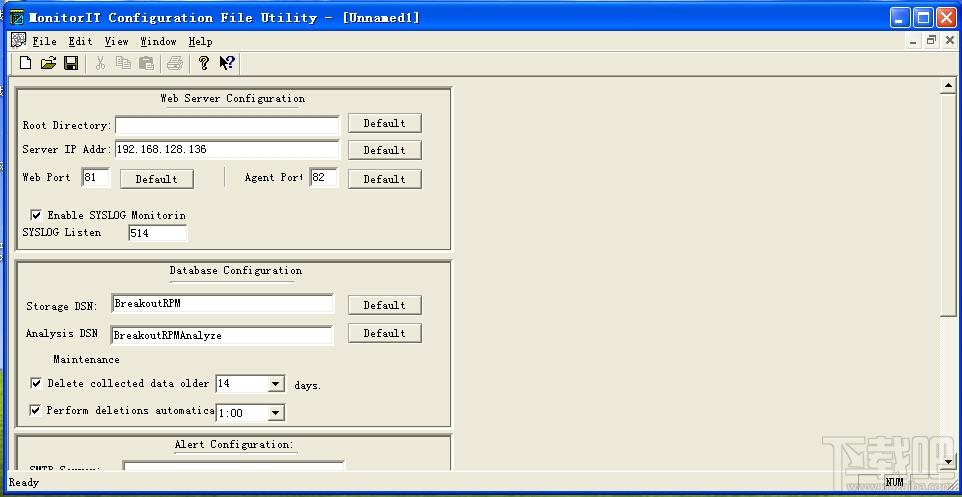Reset Server IP Addr with Default button
The image size is (962, 497).
(x=385, y=150)
